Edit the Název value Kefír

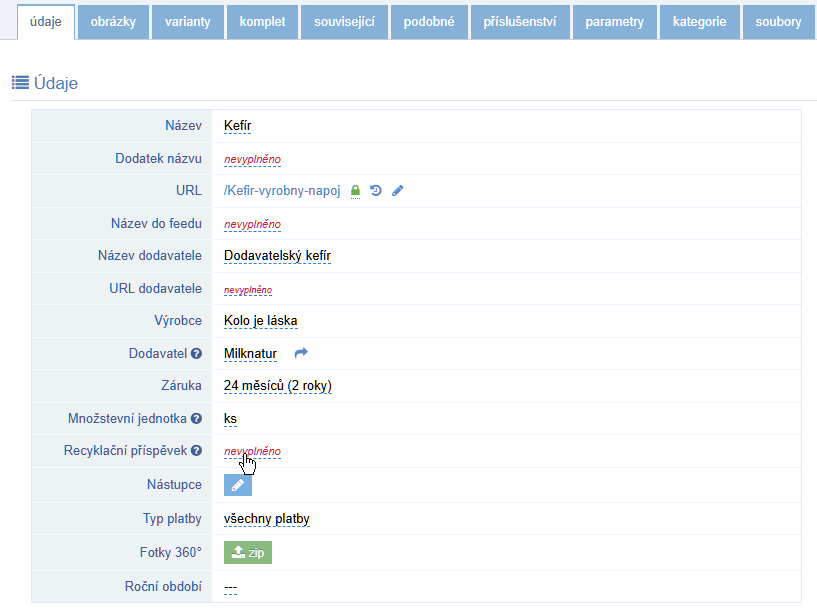(x=237, y=126)
